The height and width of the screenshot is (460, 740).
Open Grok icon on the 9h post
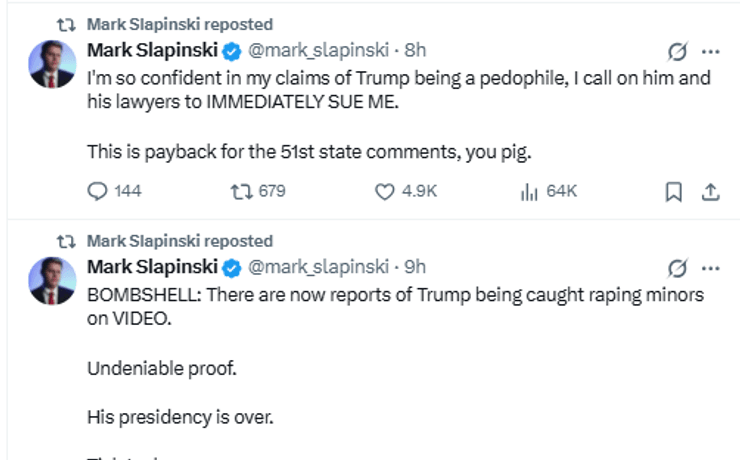677,268
